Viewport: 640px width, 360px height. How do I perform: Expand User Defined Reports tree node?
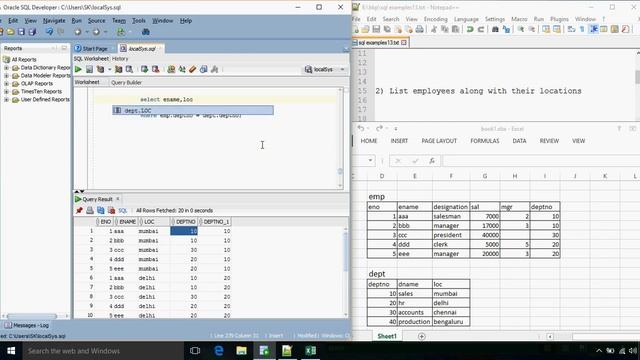pos(6,100)
